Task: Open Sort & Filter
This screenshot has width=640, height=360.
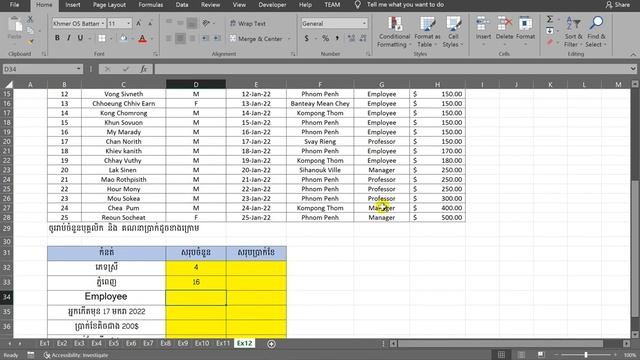Action: pyautogui.click(x=573, y=32)
